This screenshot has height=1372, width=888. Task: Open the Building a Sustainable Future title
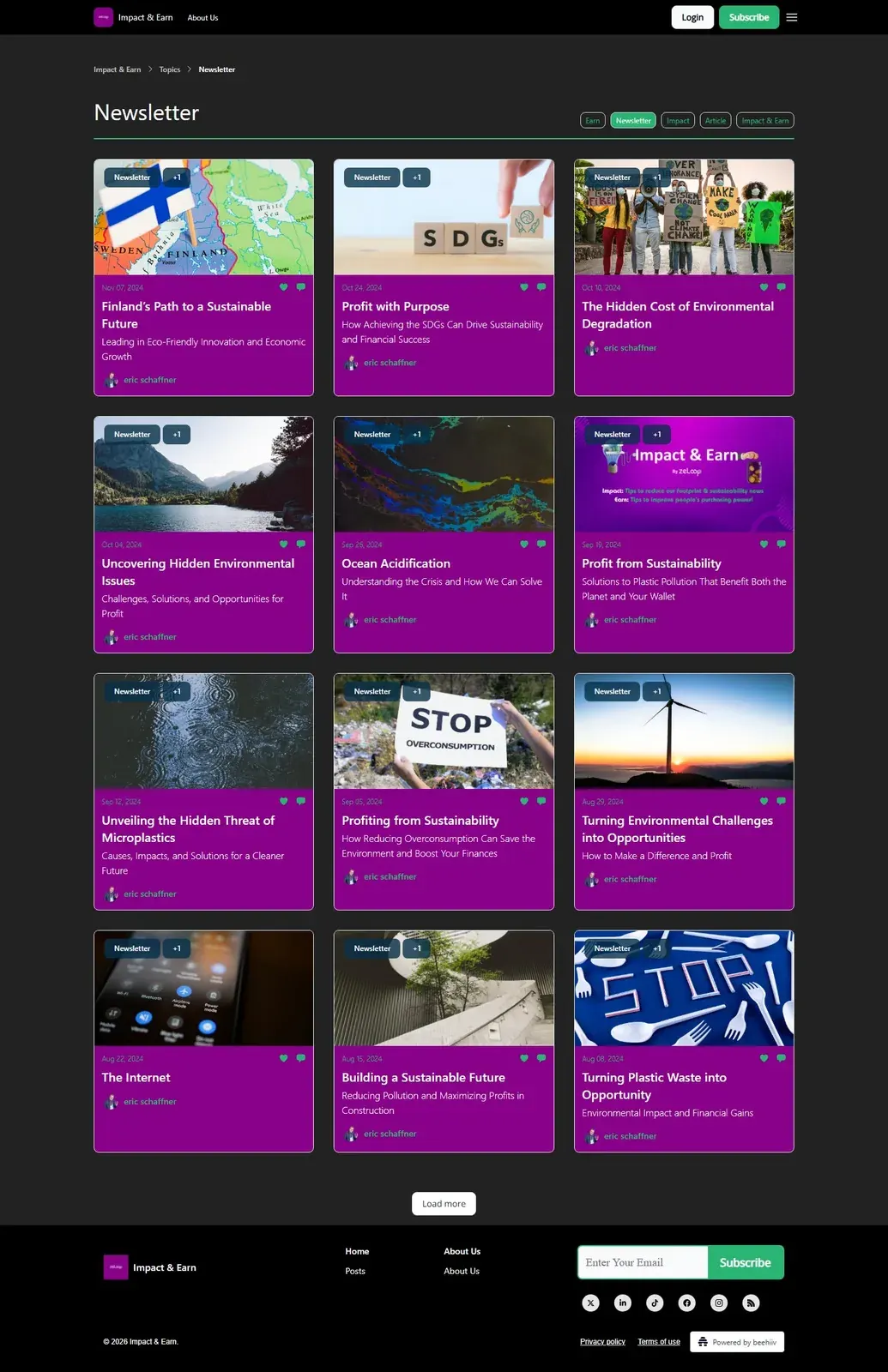pos(423,1078)
